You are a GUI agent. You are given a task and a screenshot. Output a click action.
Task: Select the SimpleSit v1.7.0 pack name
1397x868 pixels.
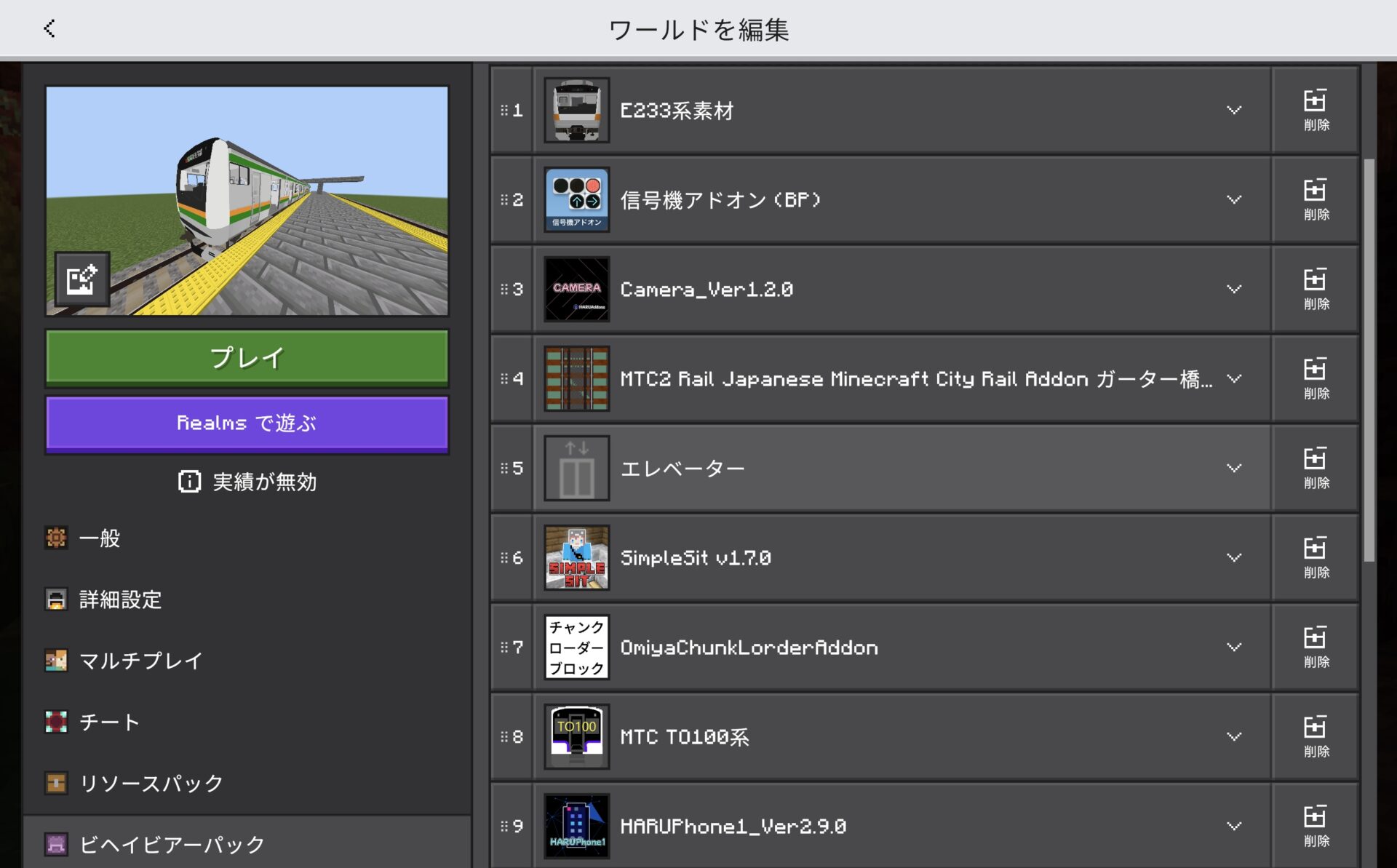(x=696, y=558)
